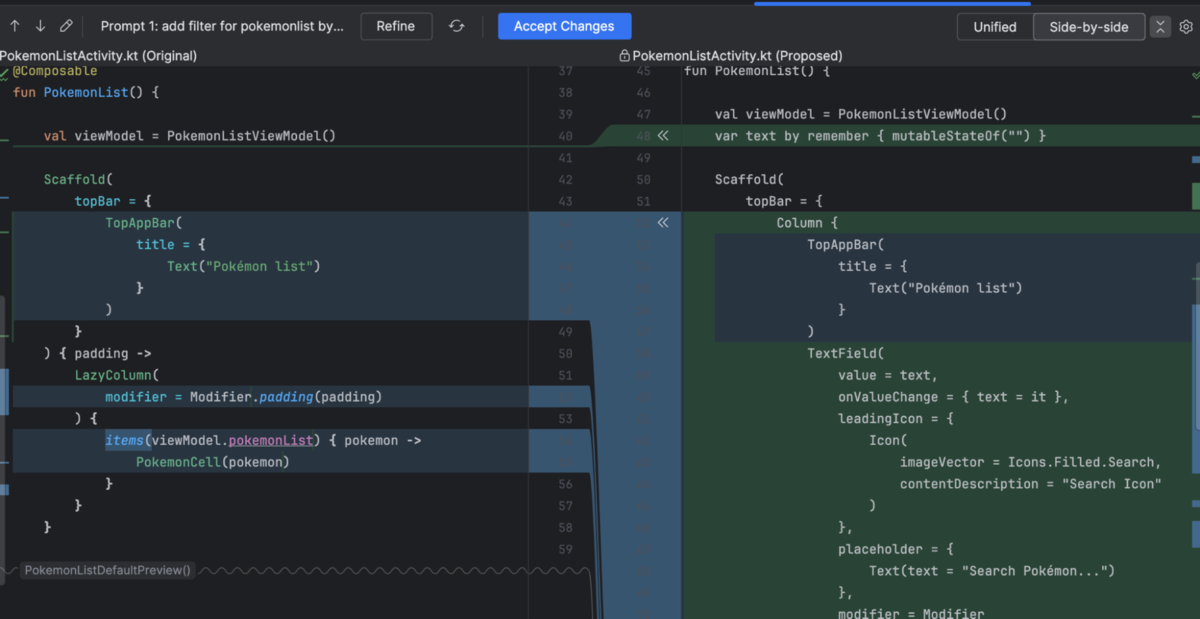The width and height of the screenshot is (1200, 619).
Task: Switch to Unified diff view
Action: pos(995,27)
